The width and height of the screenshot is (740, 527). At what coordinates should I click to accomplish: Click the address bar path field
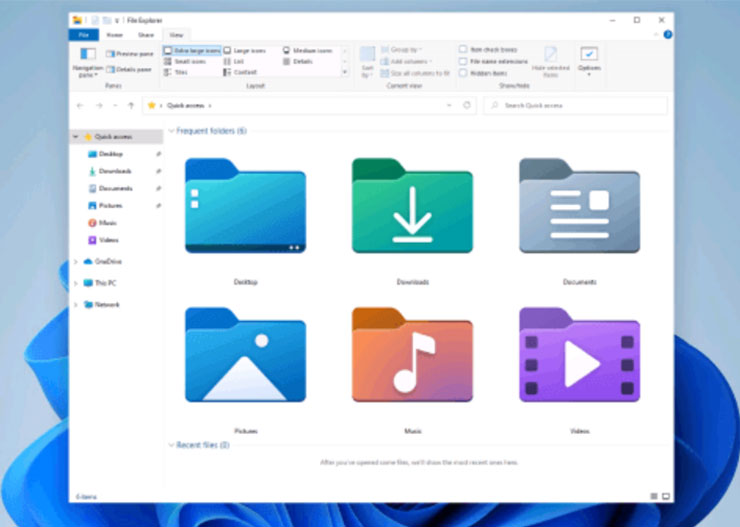309,105
